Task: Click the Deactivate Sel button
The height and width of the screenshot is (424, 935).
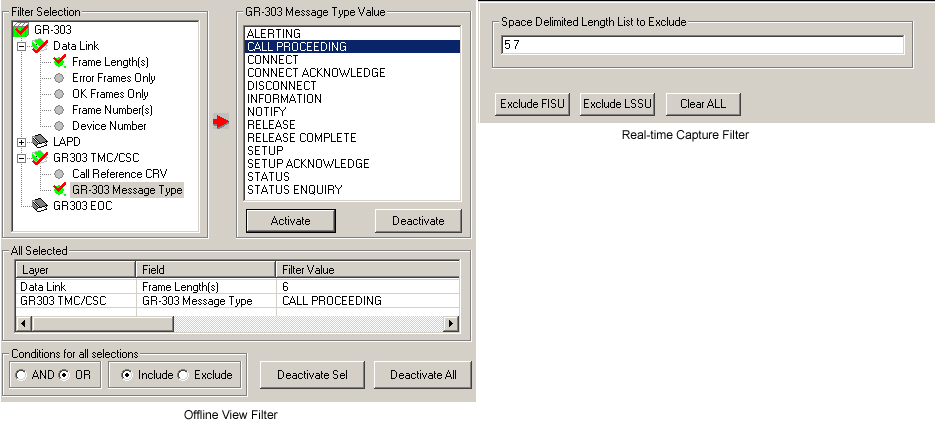Action: [312, 375]
